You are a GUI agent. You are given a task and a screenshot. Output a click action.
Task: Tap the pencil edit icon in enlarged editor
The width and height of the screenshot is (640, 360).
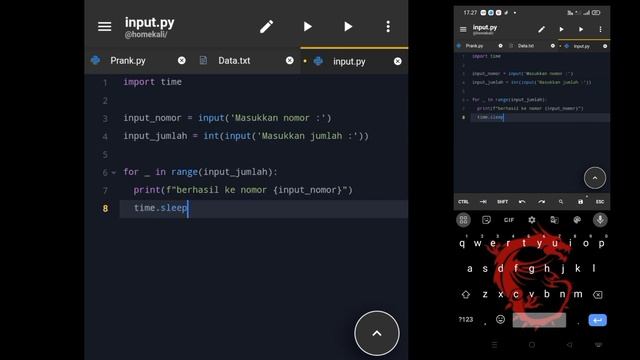267,27
